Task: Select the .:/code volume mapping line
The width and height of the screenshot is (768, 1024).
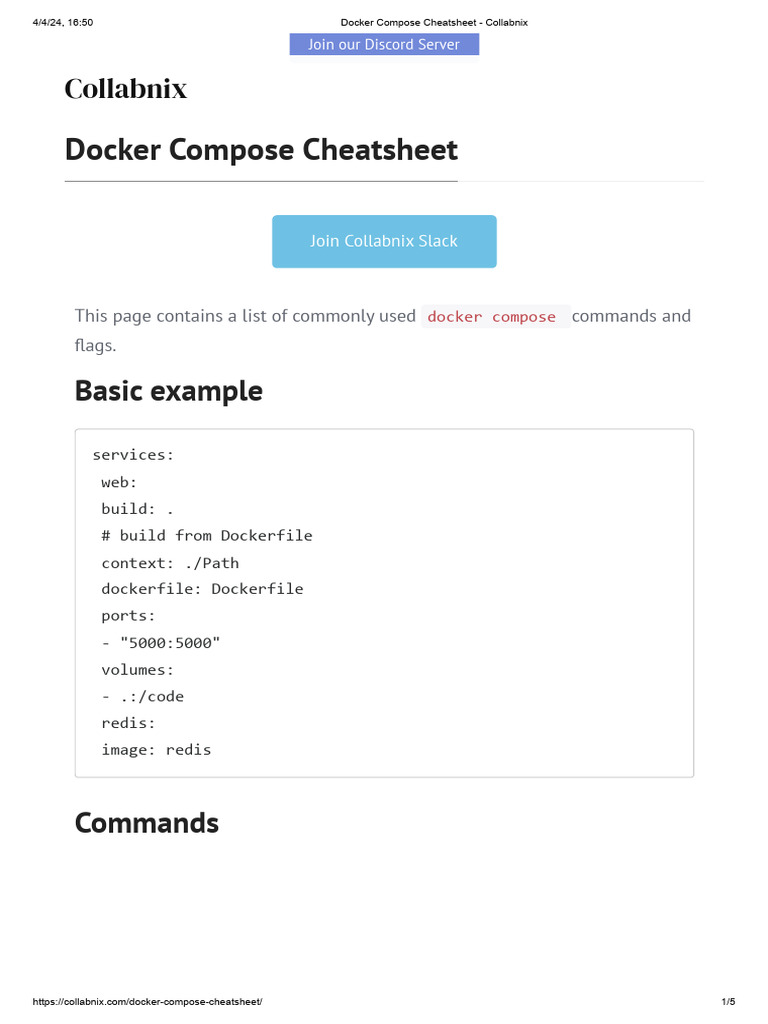Action: click(143, 697)
